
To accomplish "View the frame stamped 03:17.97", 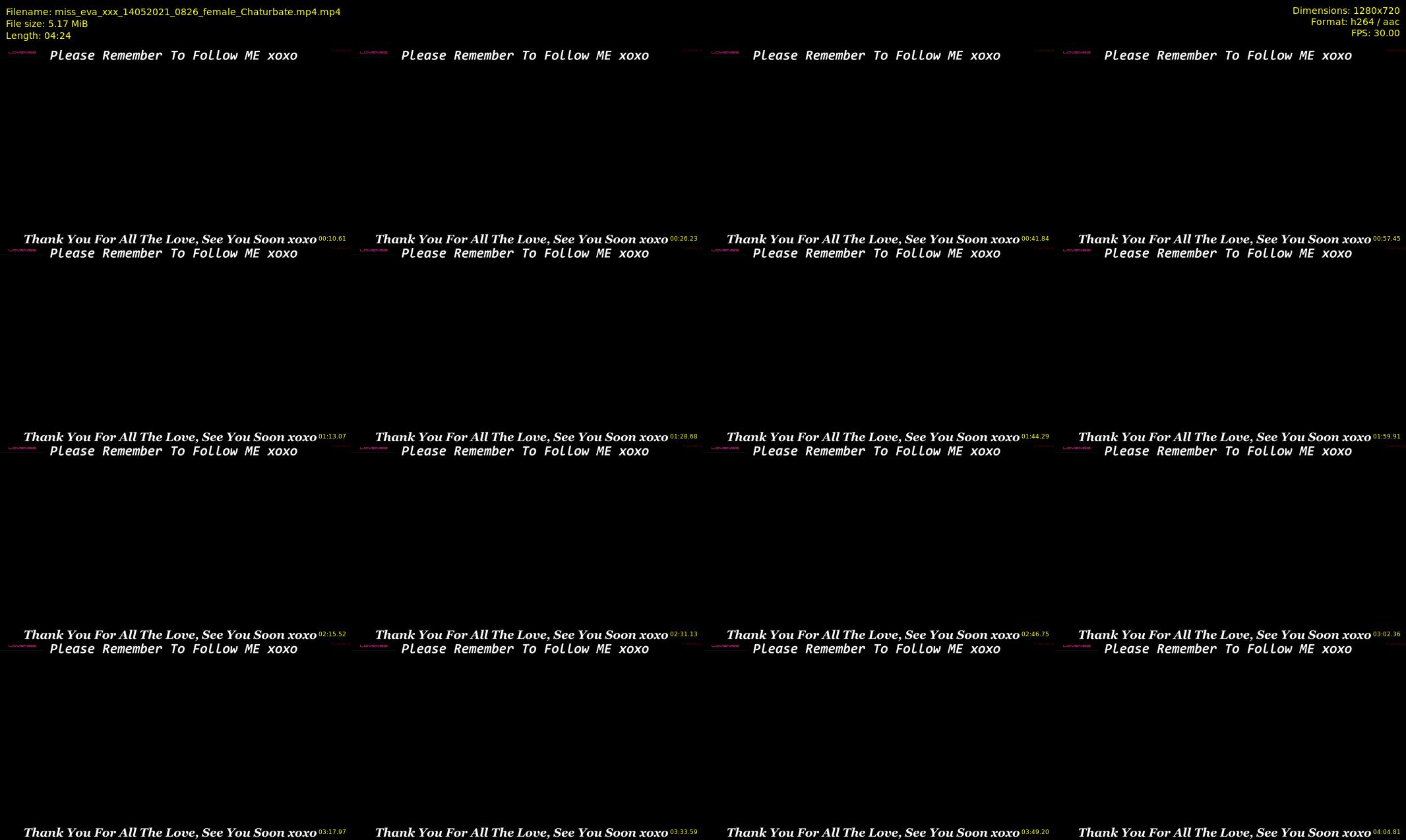I will point(175,741).
